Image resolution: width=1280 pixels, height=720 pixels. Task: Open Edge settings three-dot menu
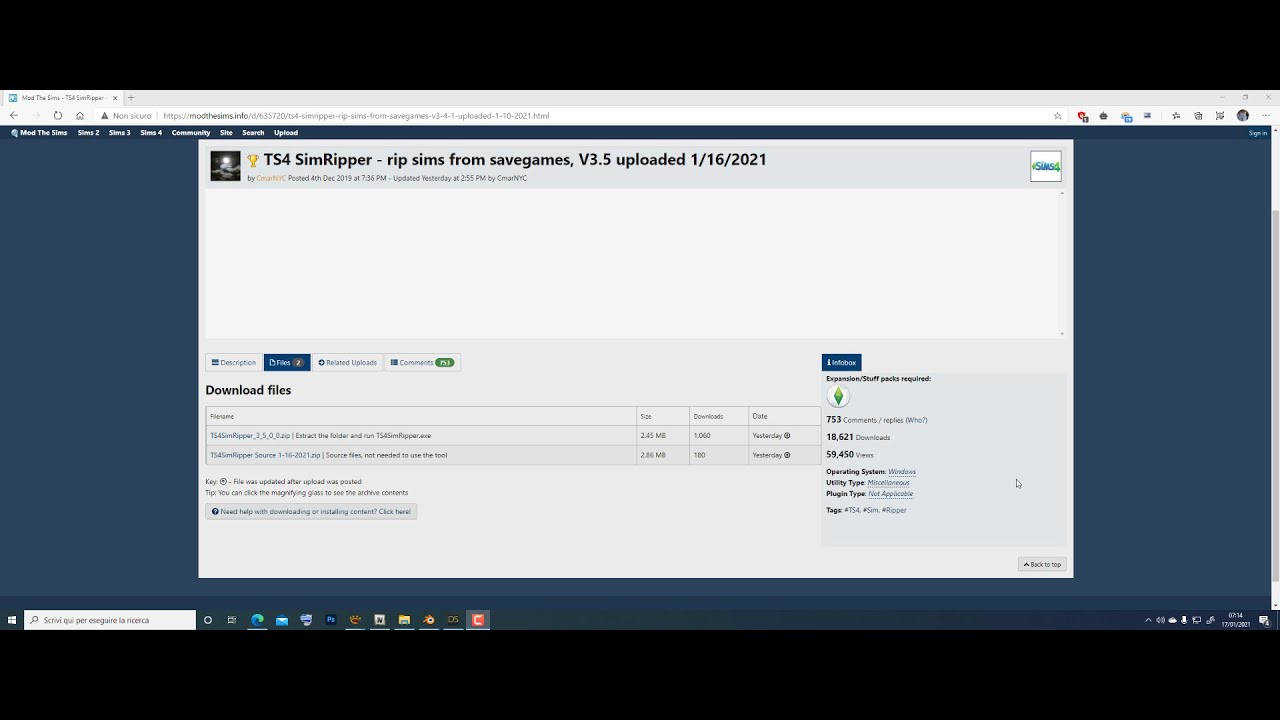tap(1266, 116)
